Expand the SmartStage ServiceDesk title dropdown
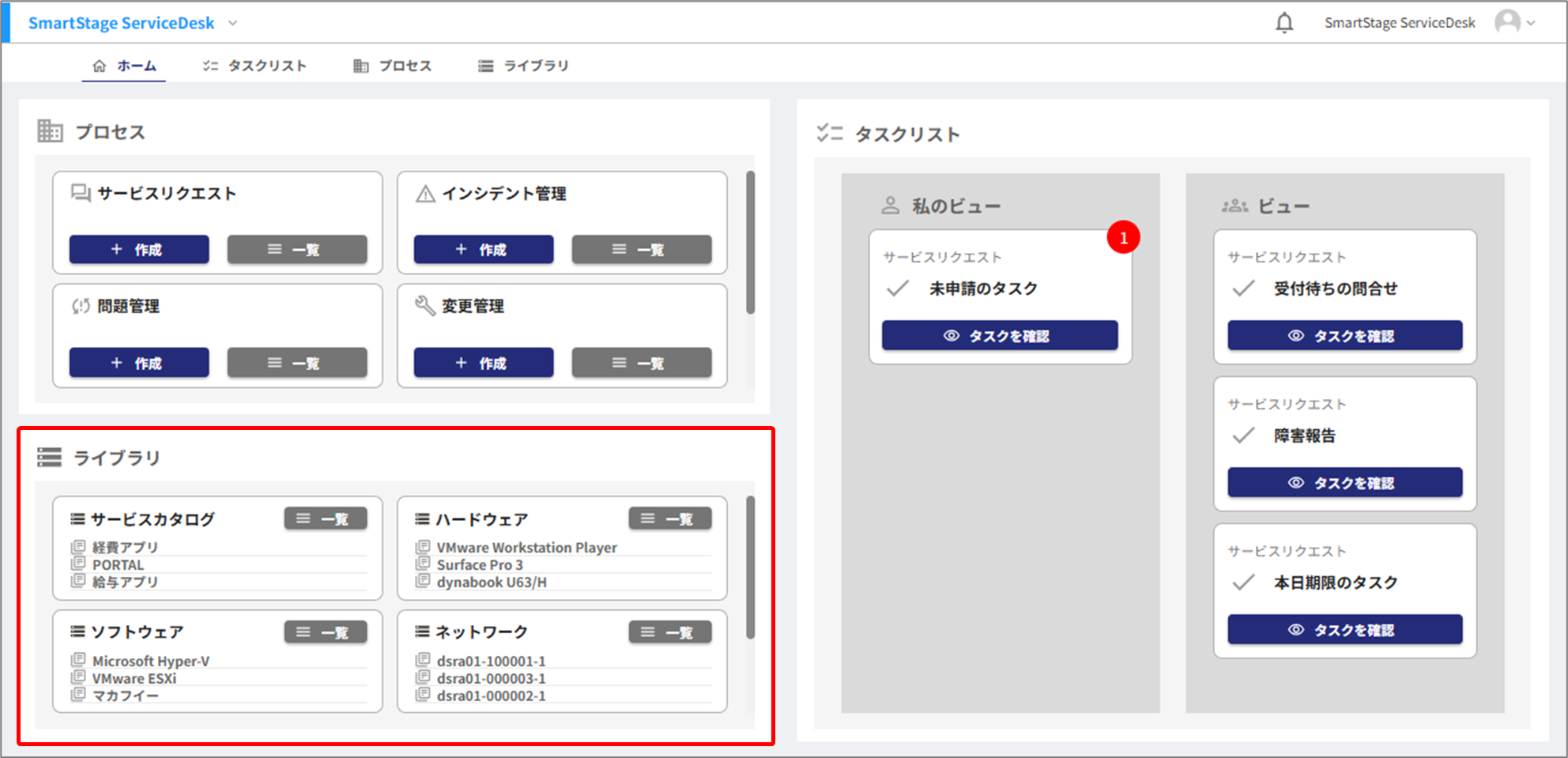The height and width of the screenshot is (758, 1568). click(233, 23)
